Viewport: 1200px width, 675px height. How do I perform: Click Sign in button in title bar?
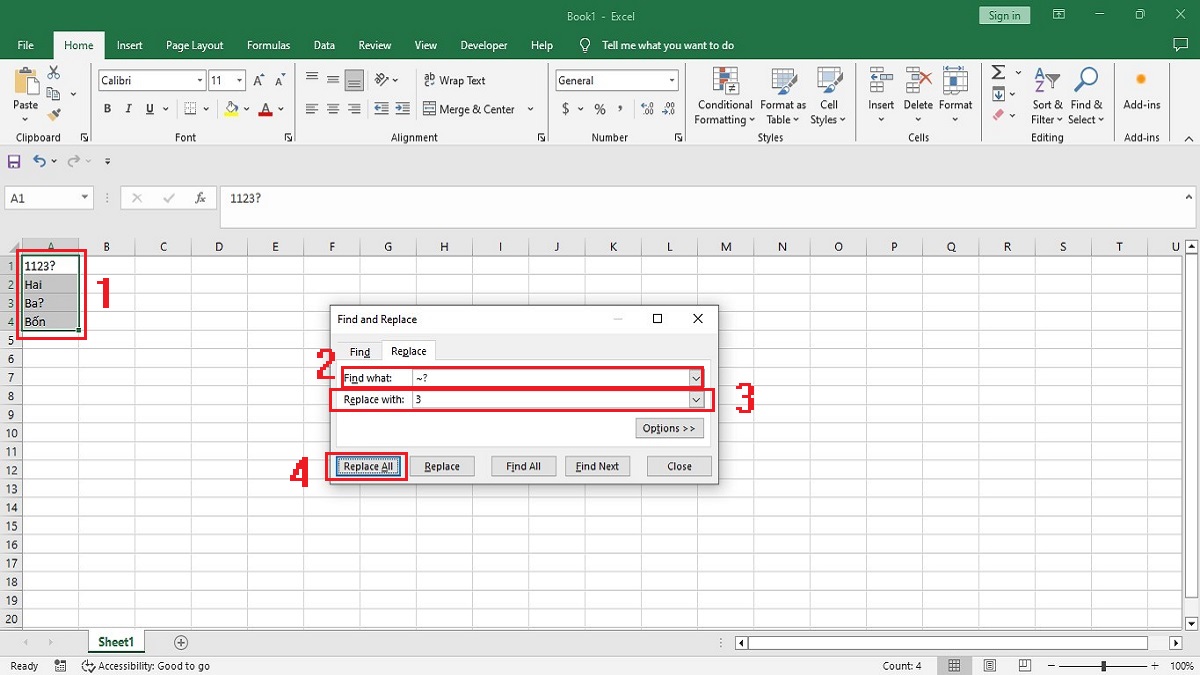click(1004, 15)
